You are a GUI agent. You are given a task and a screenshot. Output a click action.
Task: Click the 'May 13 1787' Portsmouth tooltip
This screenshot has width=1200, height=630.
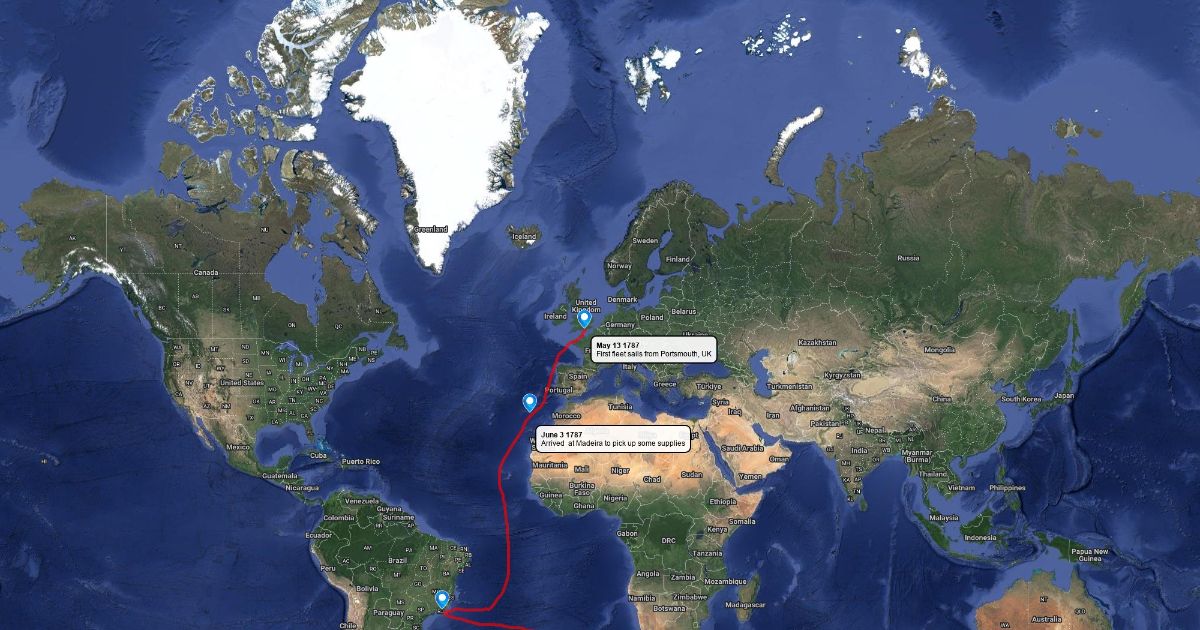tap(654, 349)
